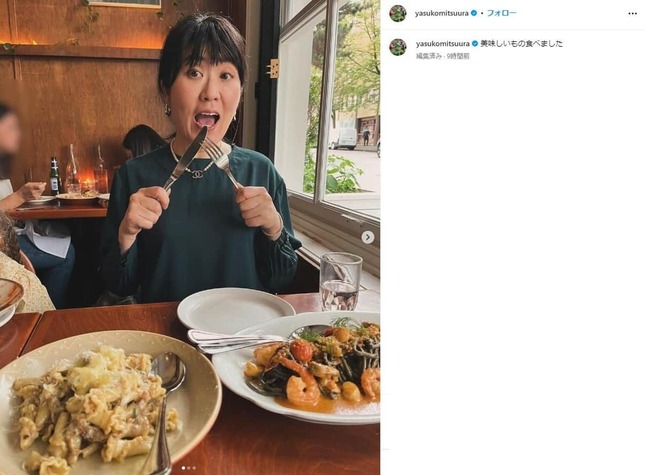Screen dimensions: 645x475
Task: Advance to the next photo with arrow
Action: [x=367, y=237]
